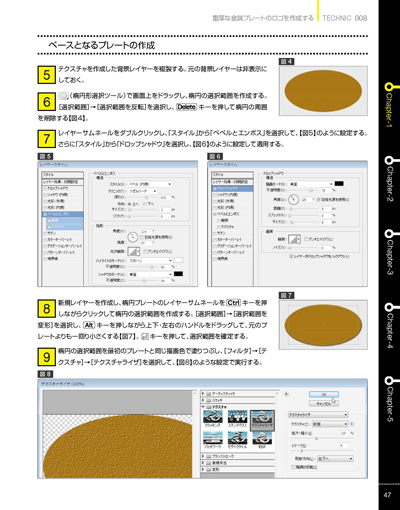The image size is (400, 510).
Task: Select Drop Shadow in the styles list
Action: click(x=232, y=188)
